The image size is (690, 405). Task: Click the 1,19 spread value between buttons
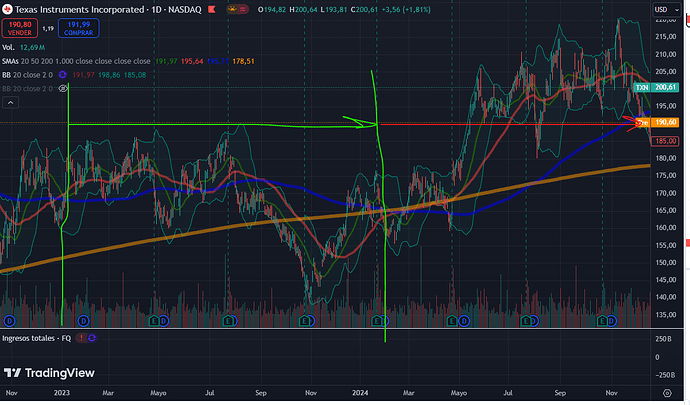[x=48, y=29]
